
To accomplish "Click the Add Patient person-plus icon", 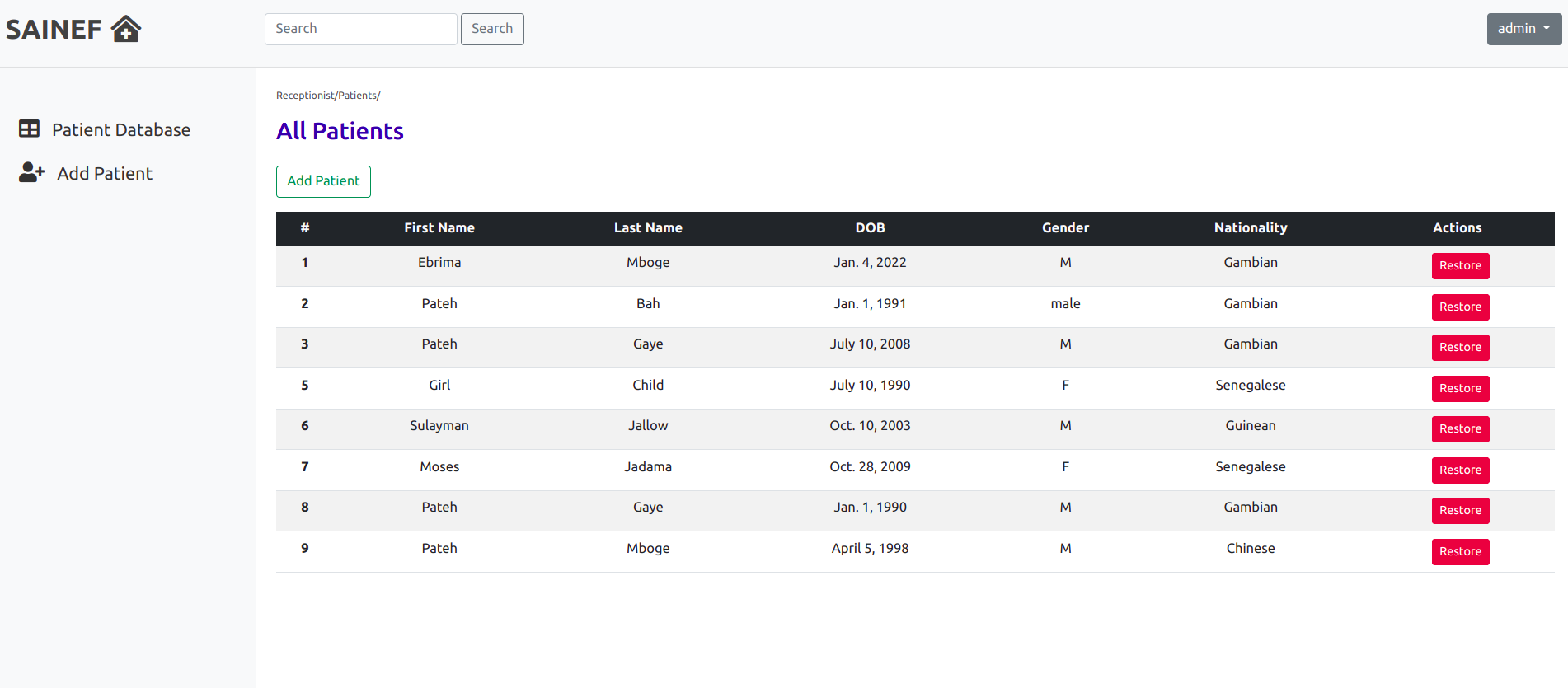I will [x=31, y=173].
